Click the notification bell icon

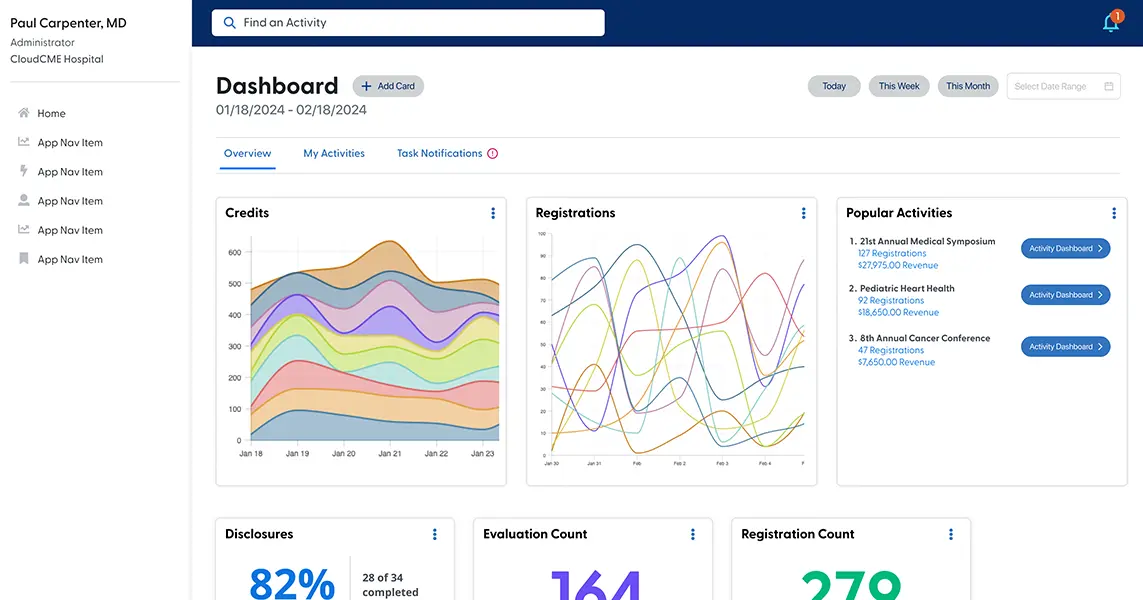click(1110, 23)
